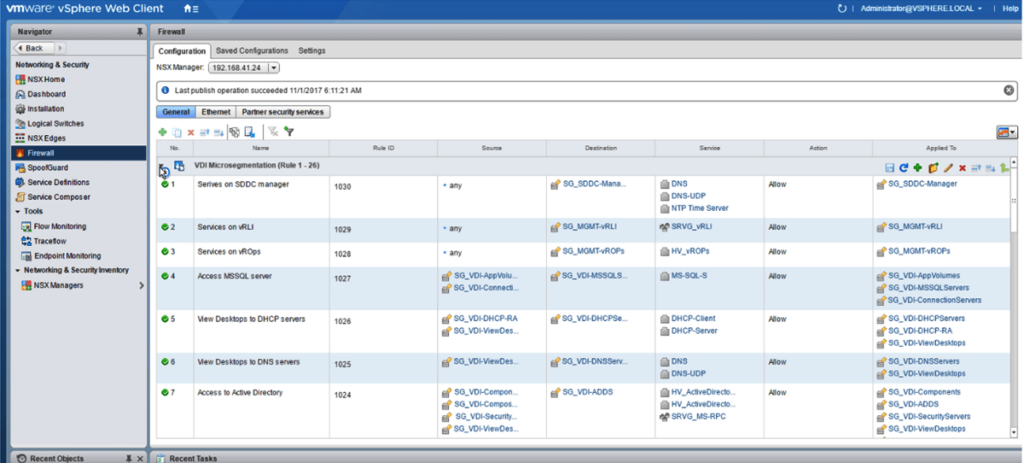This screenshot has width=1024, height=463.
Task: Click green add rule icon in VDI Microsegmentation row
Action: point(918,168)
